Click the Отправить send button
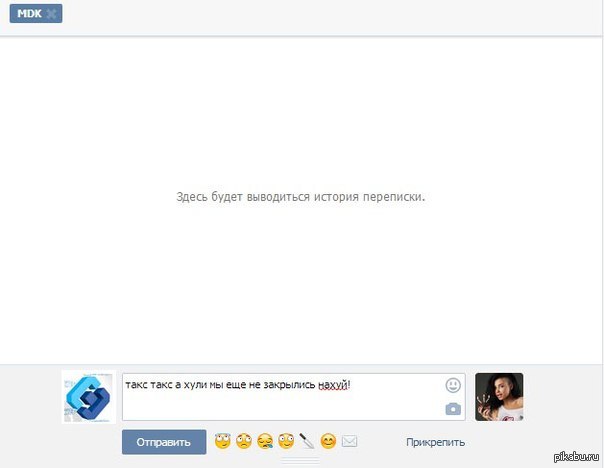 [x=164, y=442]
